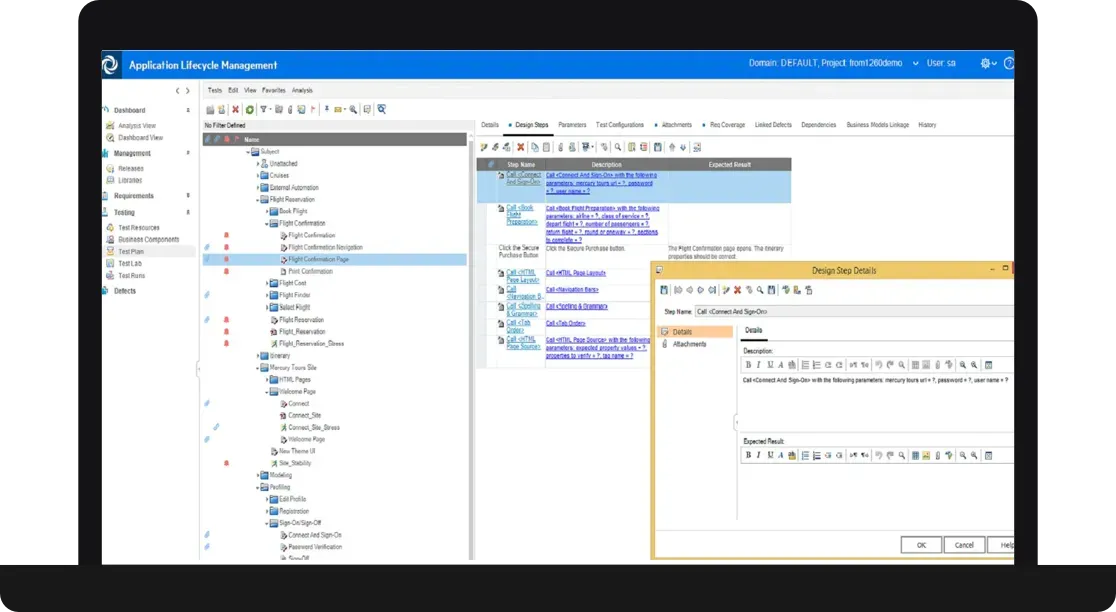Screen dimensions: 1116x612
Task: Click the green refresh icon in the Test Plan toolbar
Action: tap(250, 110)
